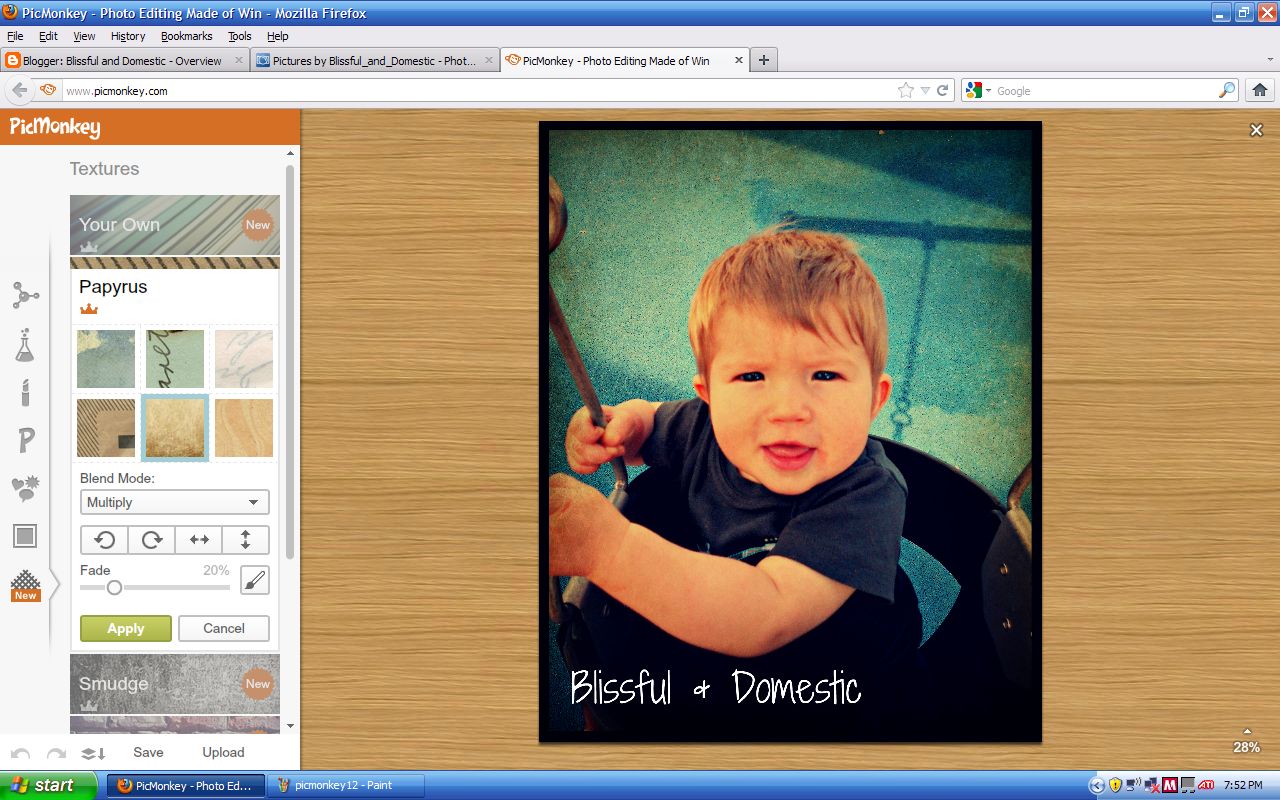1280x800 pixels.
Task: Open the Basic Edits tab icon
Action: (x=25, y=295)
